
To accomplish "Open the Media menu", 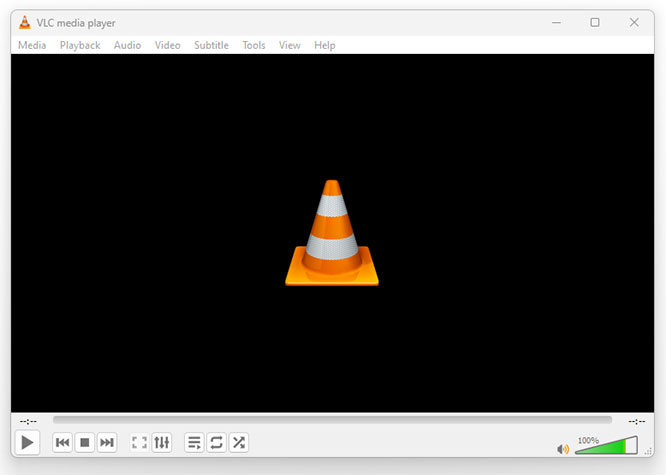I will pyautogui.click(x=32, y=45).
